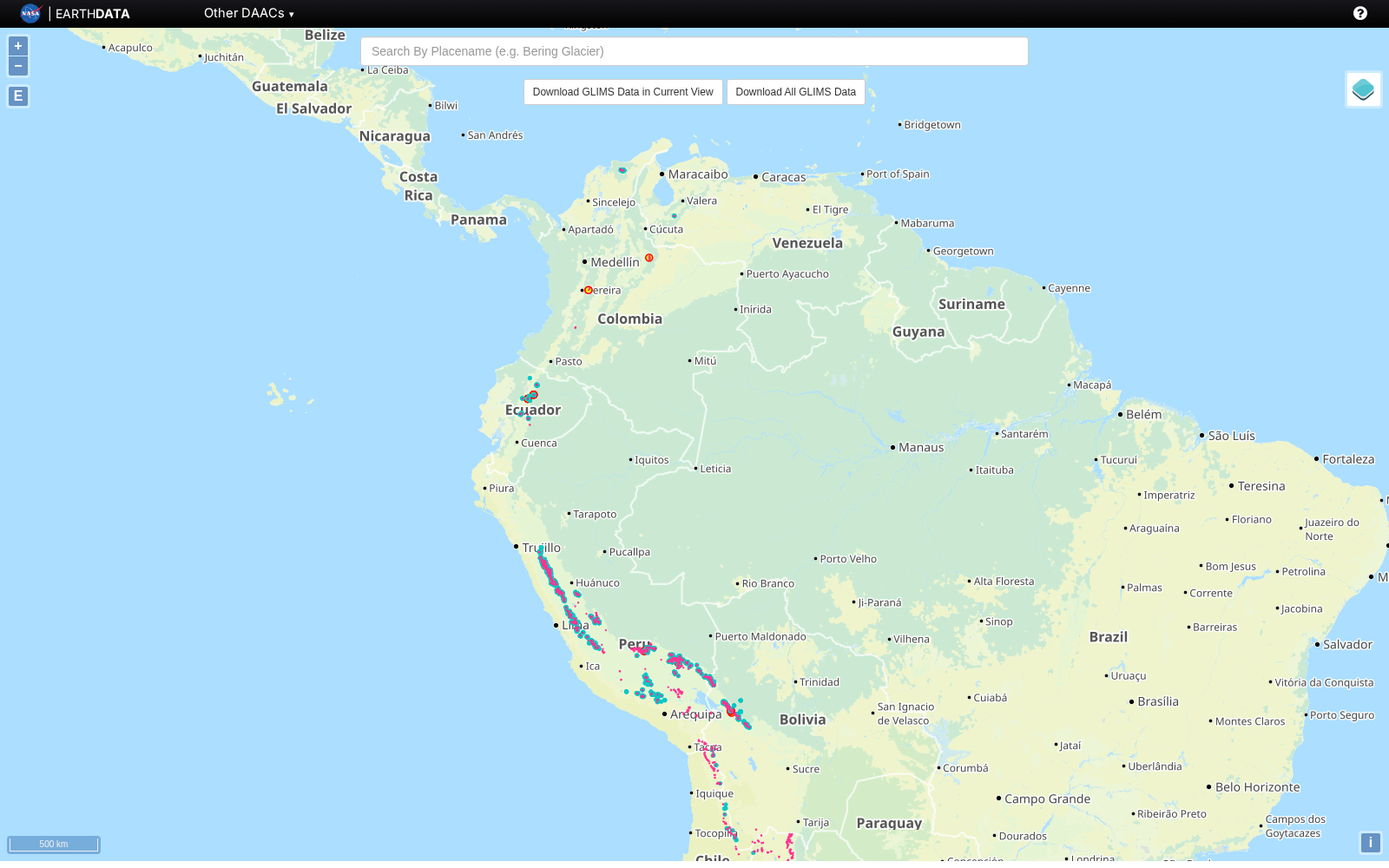The image size is (1389, 868).
Task: Click Download GLIMS Data in Current View
Action: point(623,92)
